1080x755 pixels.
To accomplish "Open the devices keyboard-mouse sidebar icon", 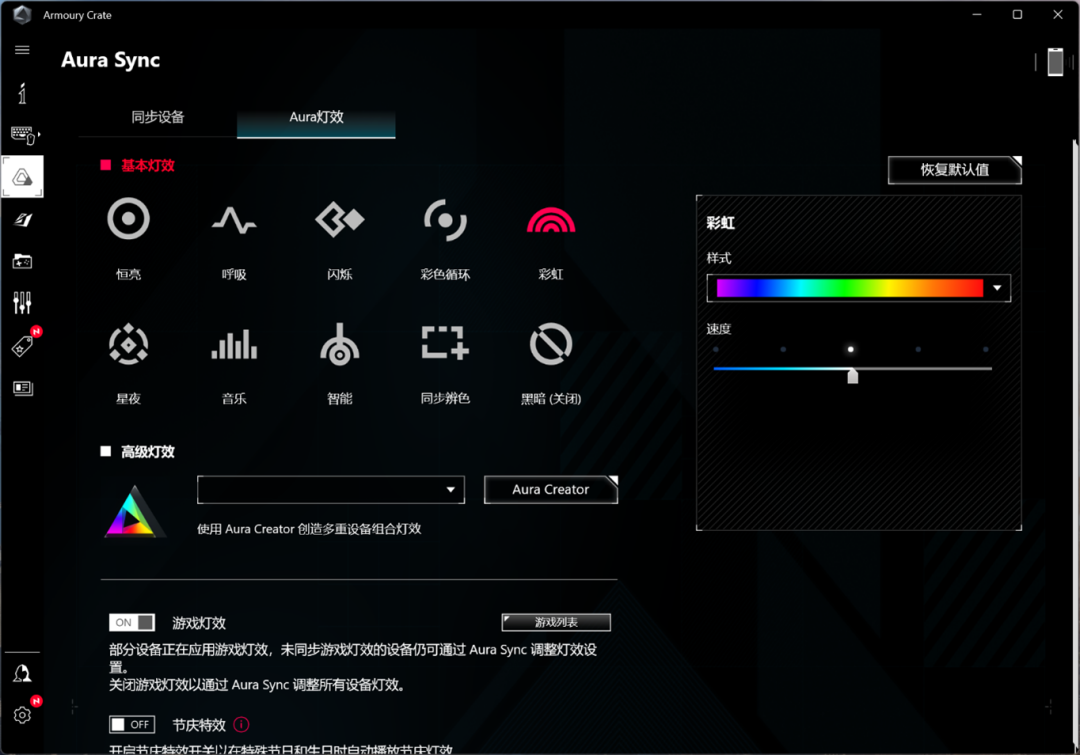I will click(25, 135).
